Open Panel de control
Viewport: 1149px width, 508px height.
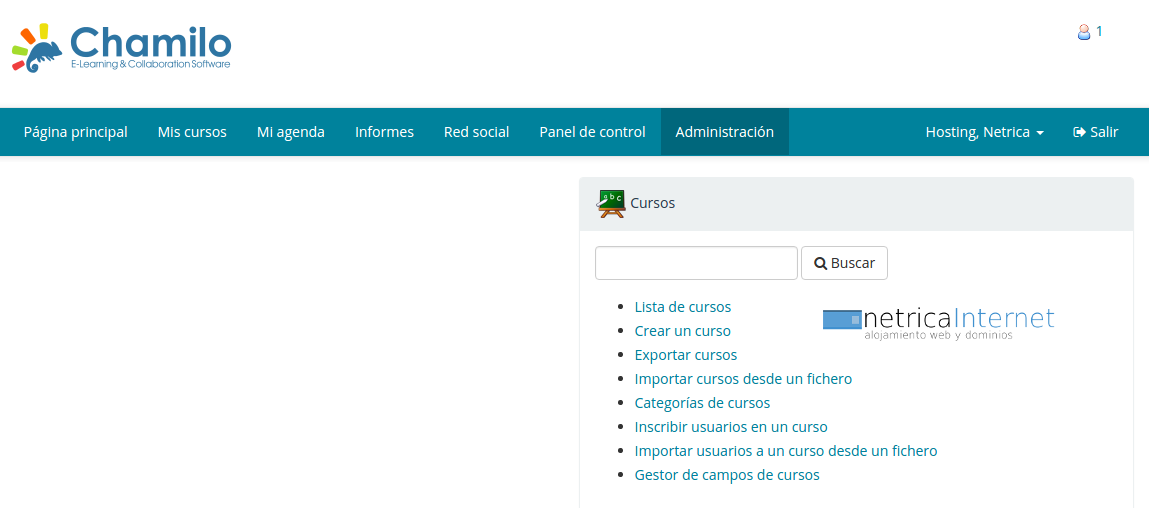point(592,132)
